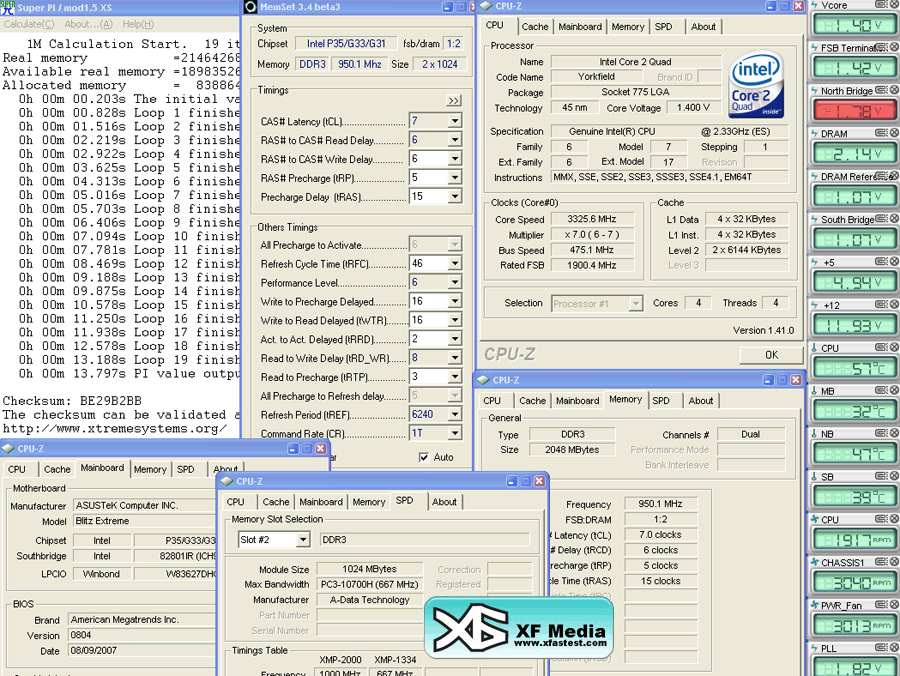Click the 'American Megatrends Inc.' BIOS brand value
The image size is (900, 676).
(x=125, y=620)
